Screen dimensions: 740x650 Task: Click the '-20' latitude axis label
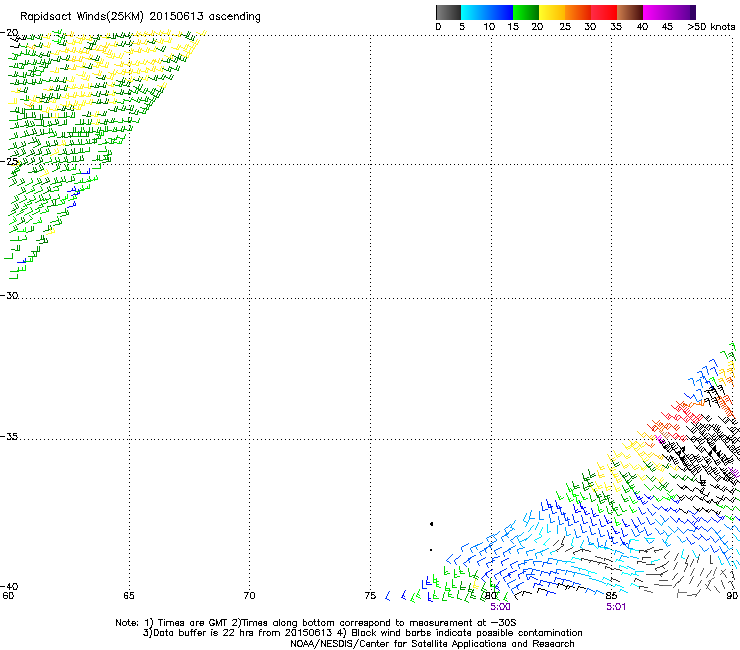tap(9, 33)
